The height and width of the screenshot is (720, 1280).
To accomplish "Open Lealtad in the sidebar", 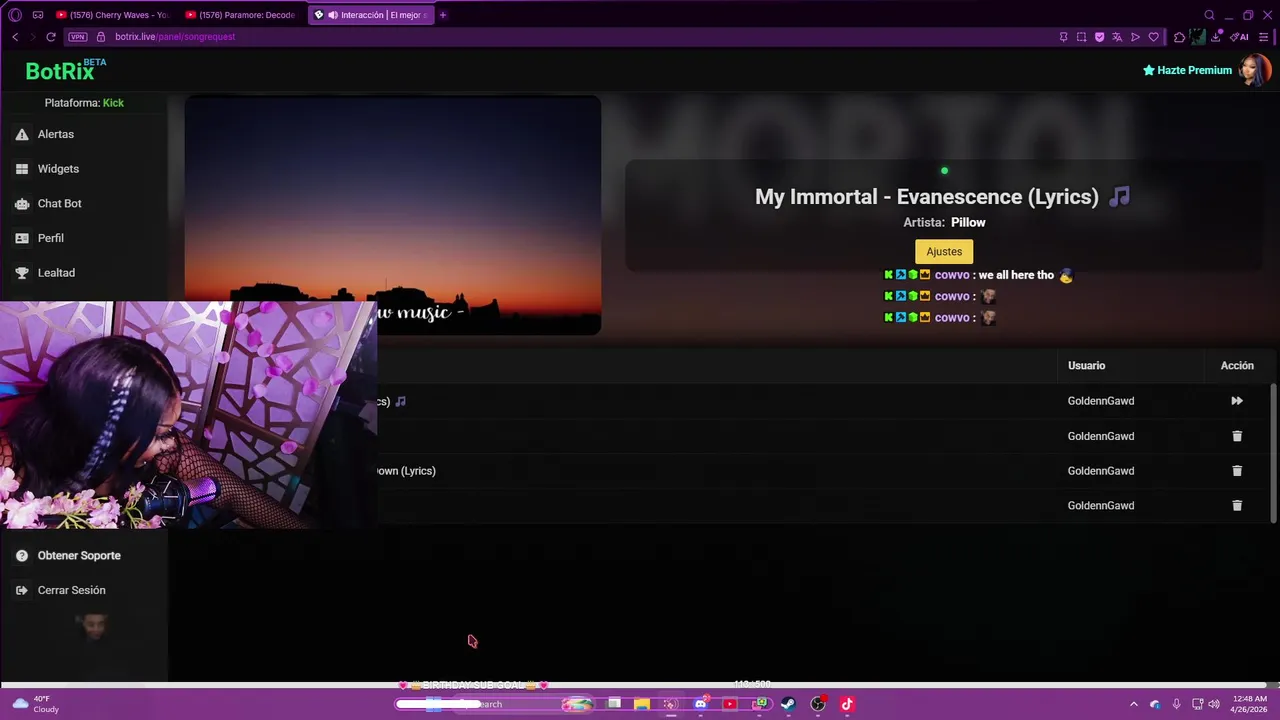I will point(56,273).
